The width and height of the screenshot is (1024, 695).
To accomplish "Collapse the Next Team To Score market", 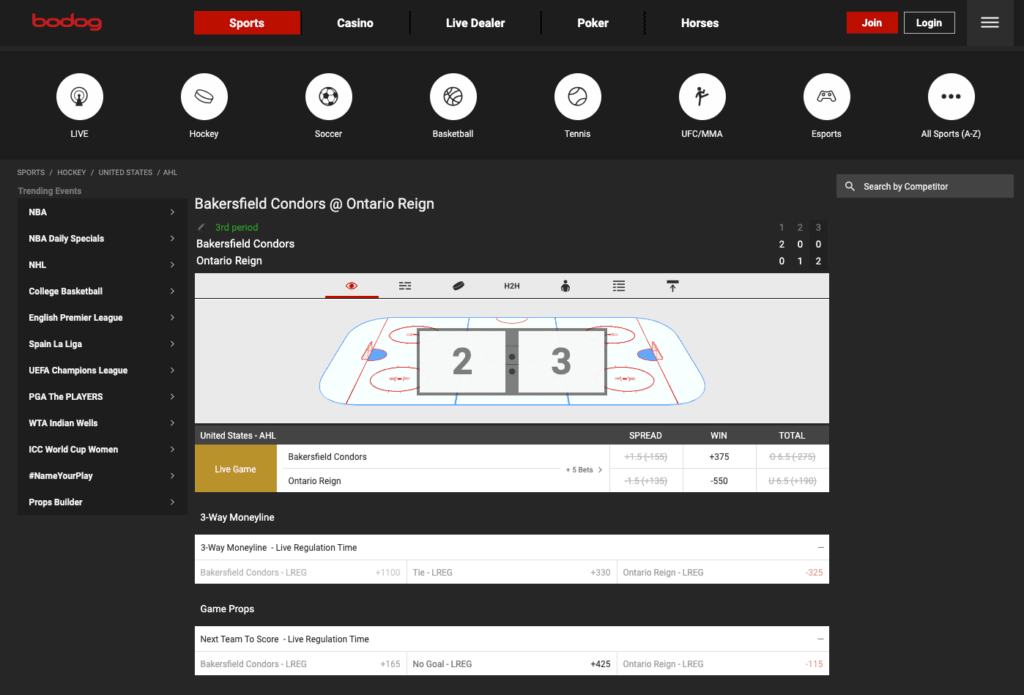I will pyautogui.click(x=821, y=639).
